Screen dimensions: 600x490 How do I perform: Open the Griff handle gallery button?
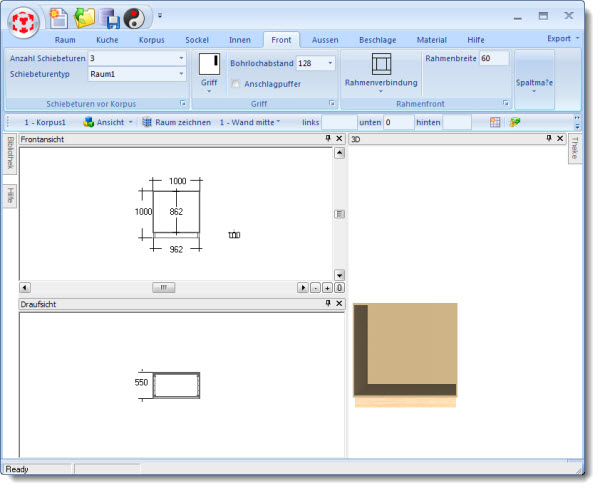(x=209, y=72)
